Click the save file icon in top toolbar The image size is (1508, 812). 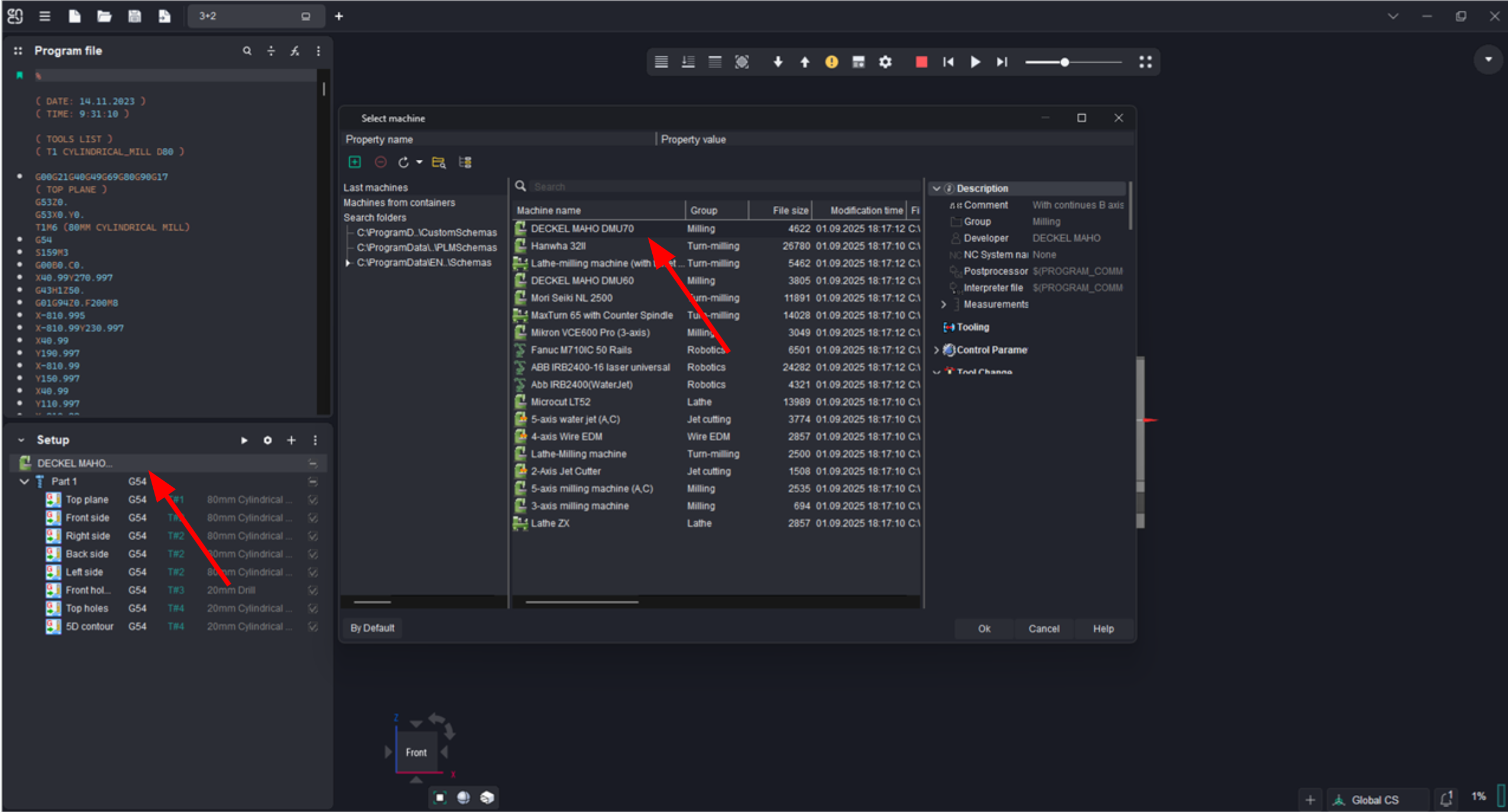134,16
